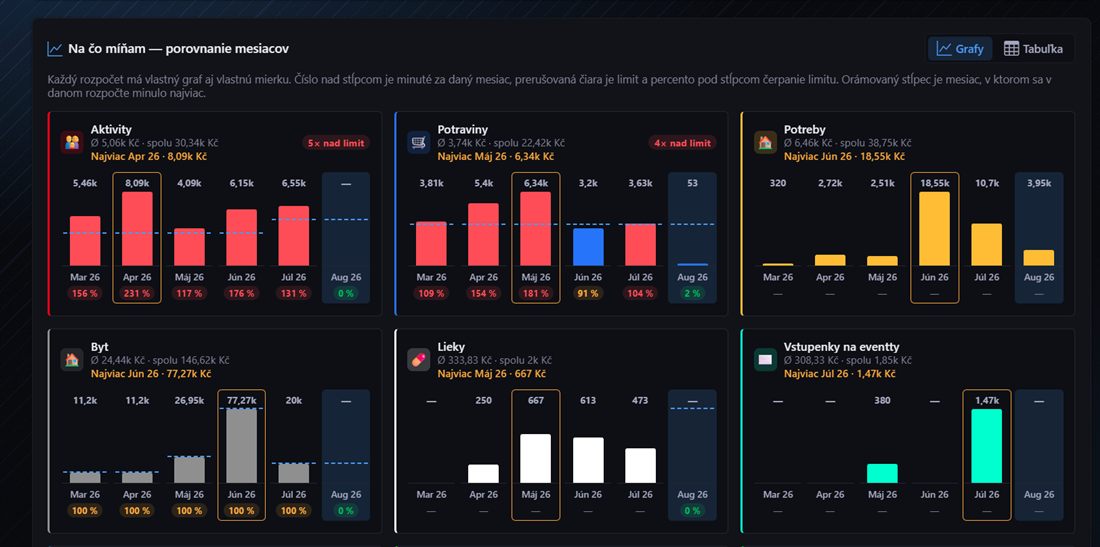
Task: Click 'Najviac Júl 26 · 1,47k Kč' text
Action: pos(840,374)
